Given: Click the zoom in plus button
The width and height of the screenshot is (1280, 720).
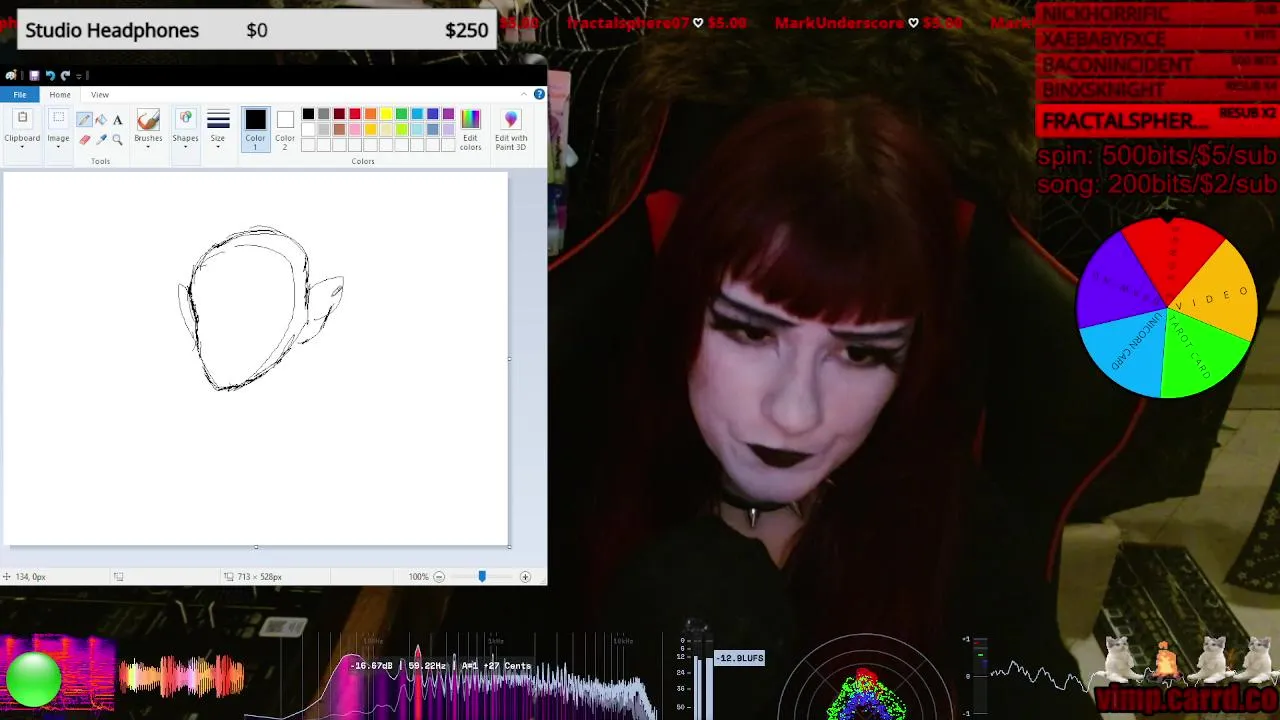Looking at the screenshot, I should [525, 577].
